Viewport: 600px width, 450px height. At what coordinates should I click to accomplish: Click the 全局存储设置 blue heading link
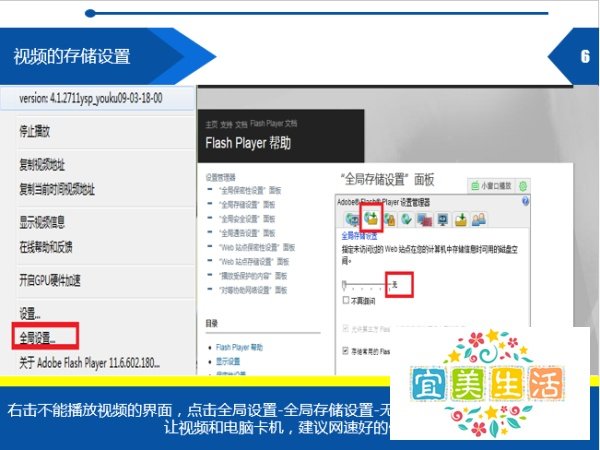click(x=359, y=236)
